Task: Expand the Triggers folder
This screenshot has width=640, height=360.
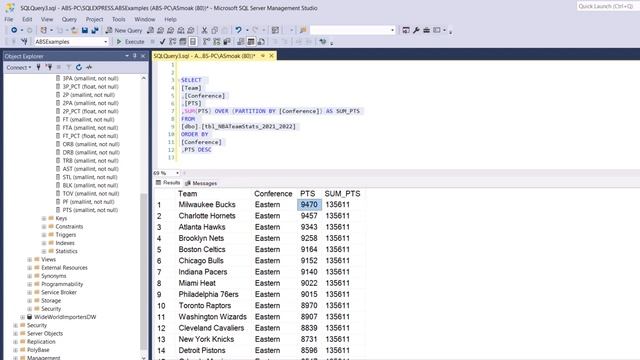Action: tap(44, 235)
